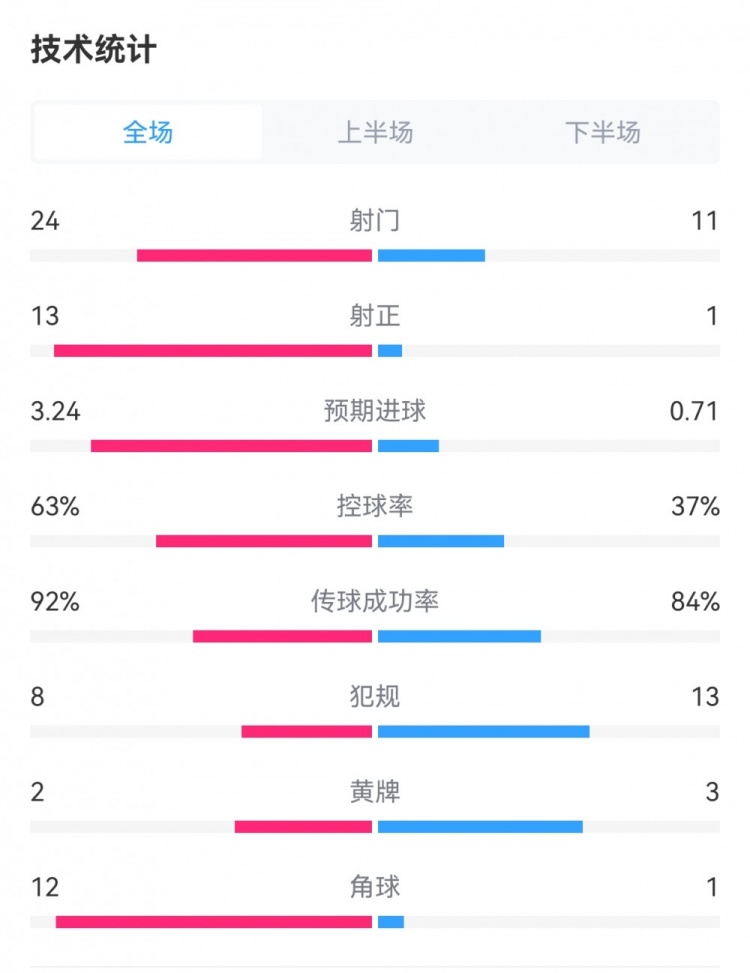750x973 pixels.
Task: Click the blue 控球率 bar
Action: point(441,541)
